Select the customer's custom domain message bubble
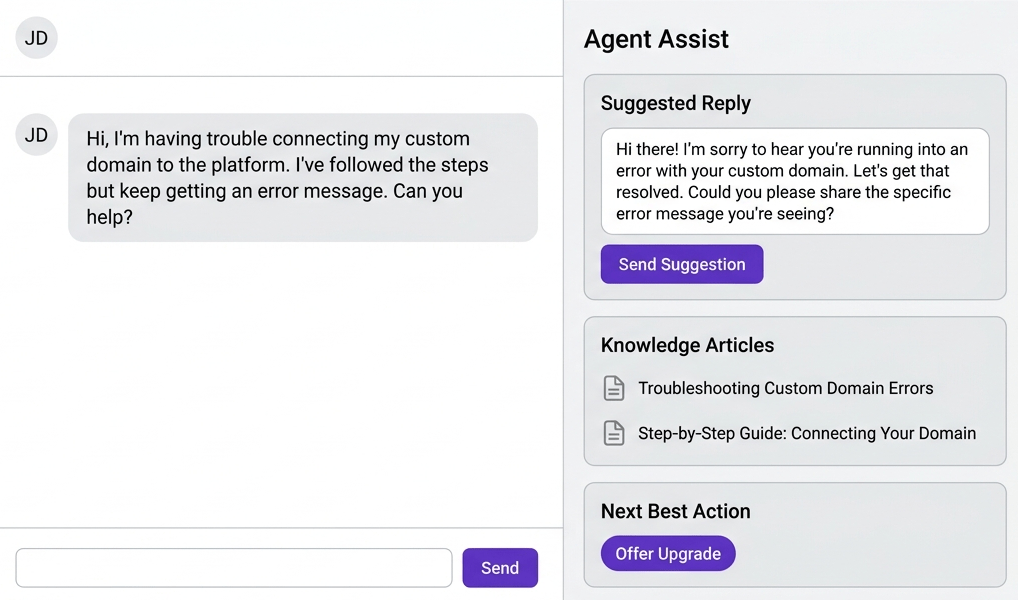The width and height of the screenshot is (1018, 600). click(302, 177)
